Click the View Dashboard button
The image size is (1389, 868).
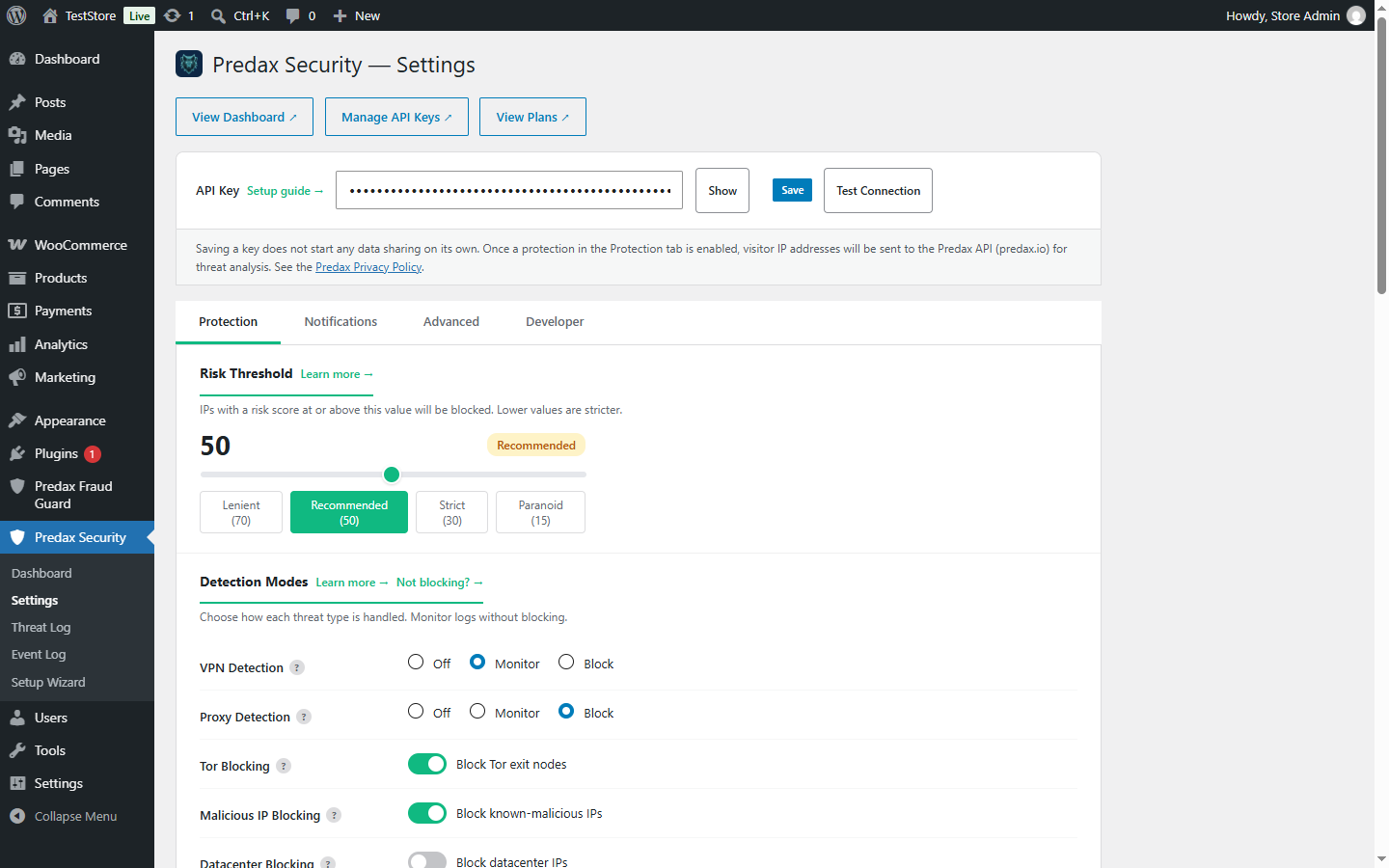pyautogui.click(x=244, y=117)
